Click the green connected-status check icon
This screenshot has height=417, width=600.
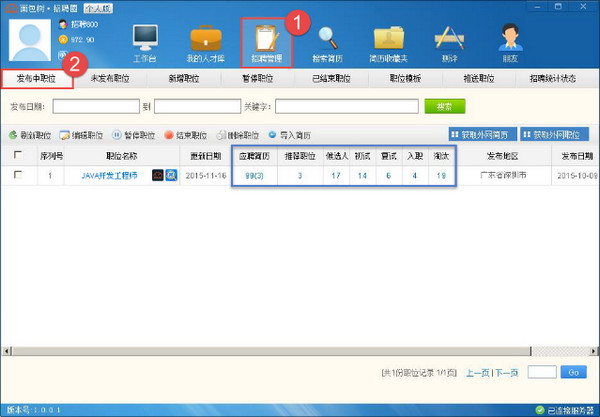tap(540, 410)
